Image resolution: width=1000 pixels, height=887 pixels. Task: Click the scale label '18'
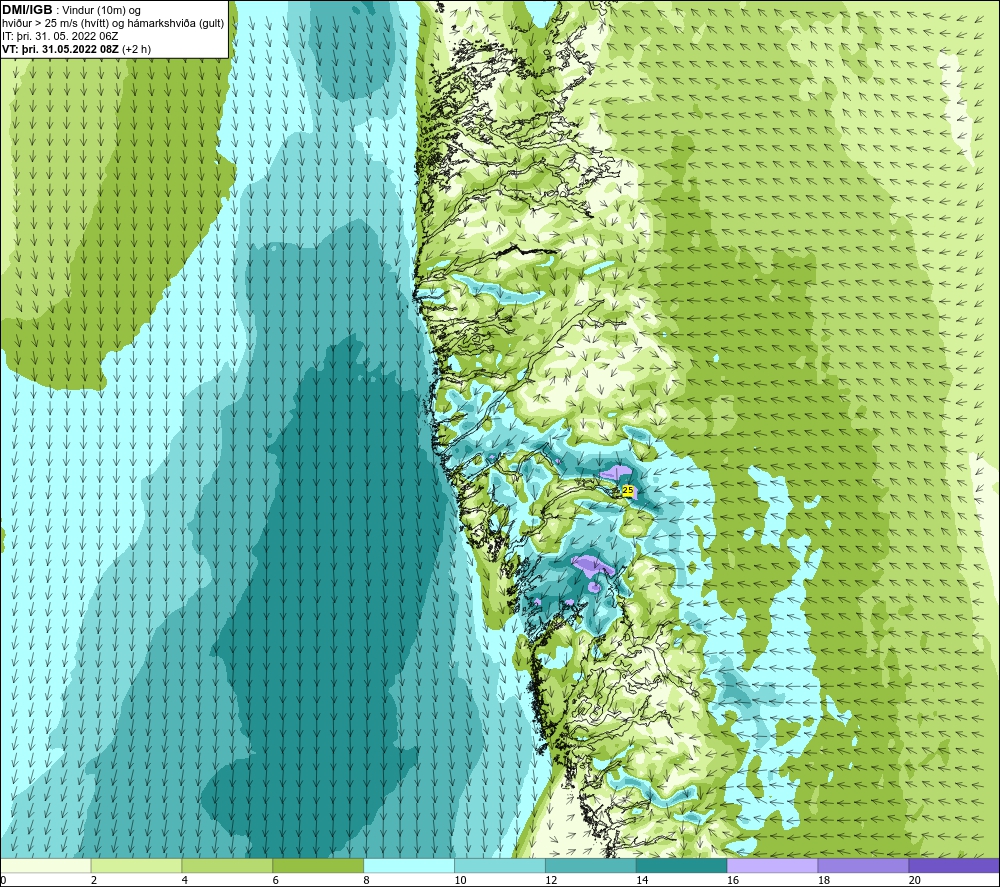pos(824,880)
